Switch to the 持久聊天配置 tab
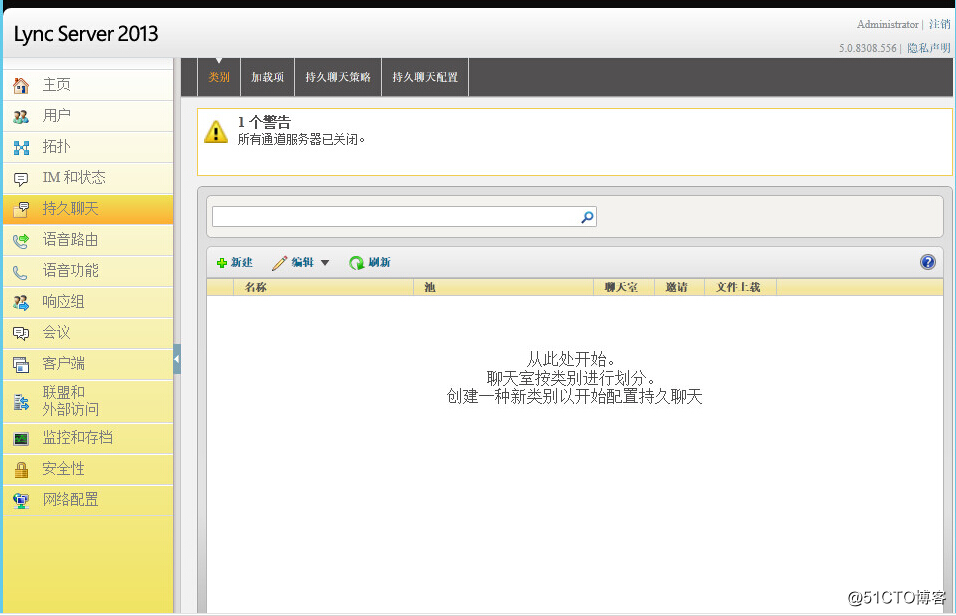The image size is (956, 616). [425, 77]
